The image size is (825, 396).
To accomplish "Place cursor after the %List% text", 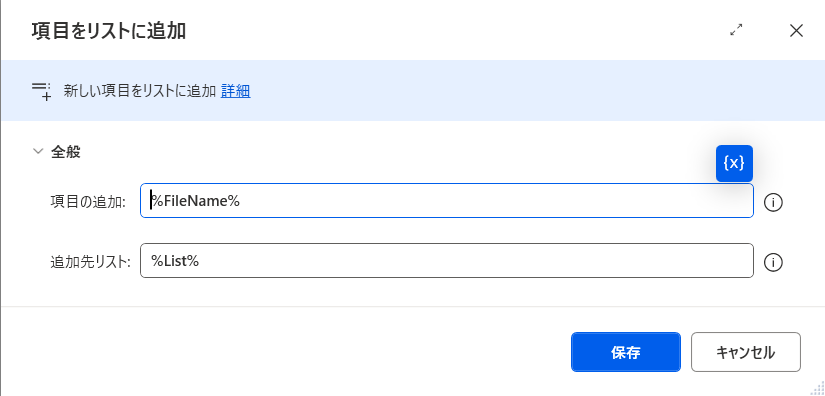I will coord(199,261).
